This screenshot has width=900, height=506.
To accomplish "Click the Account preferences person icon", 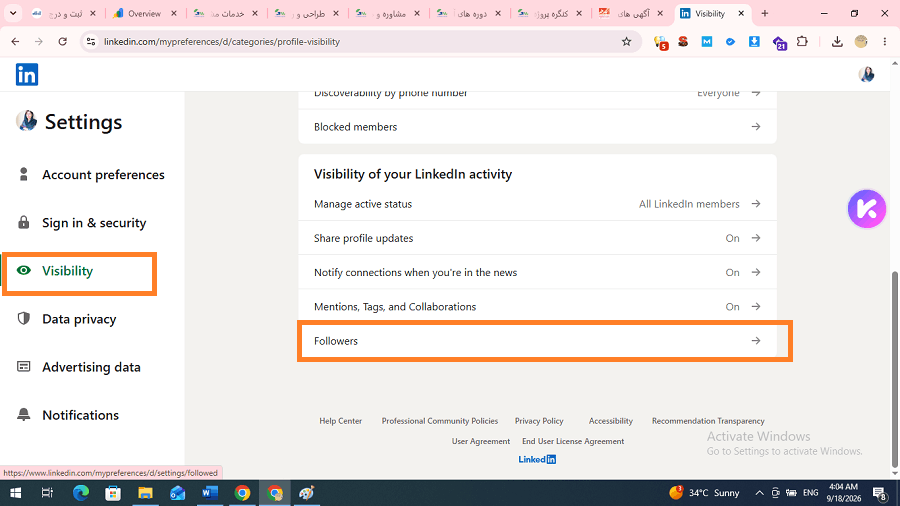I will coord(24,174).
